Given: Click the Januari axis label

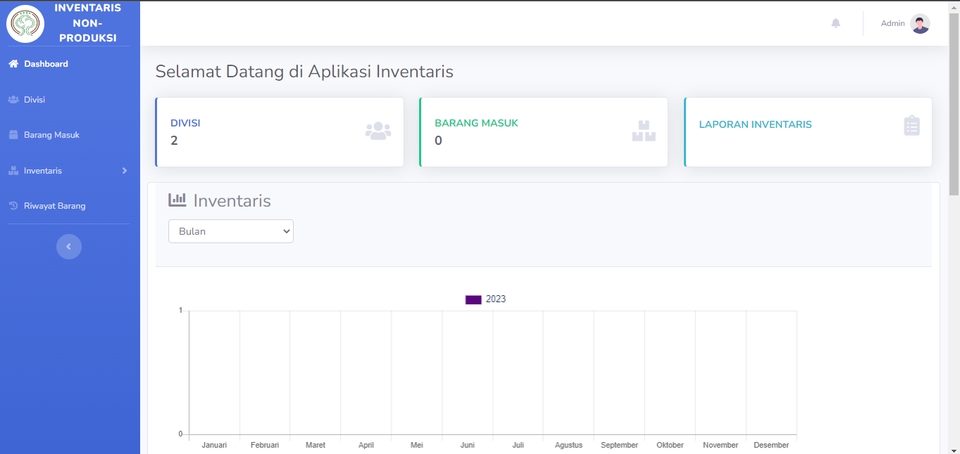Looking at the screenshot, I should (214, 445).
